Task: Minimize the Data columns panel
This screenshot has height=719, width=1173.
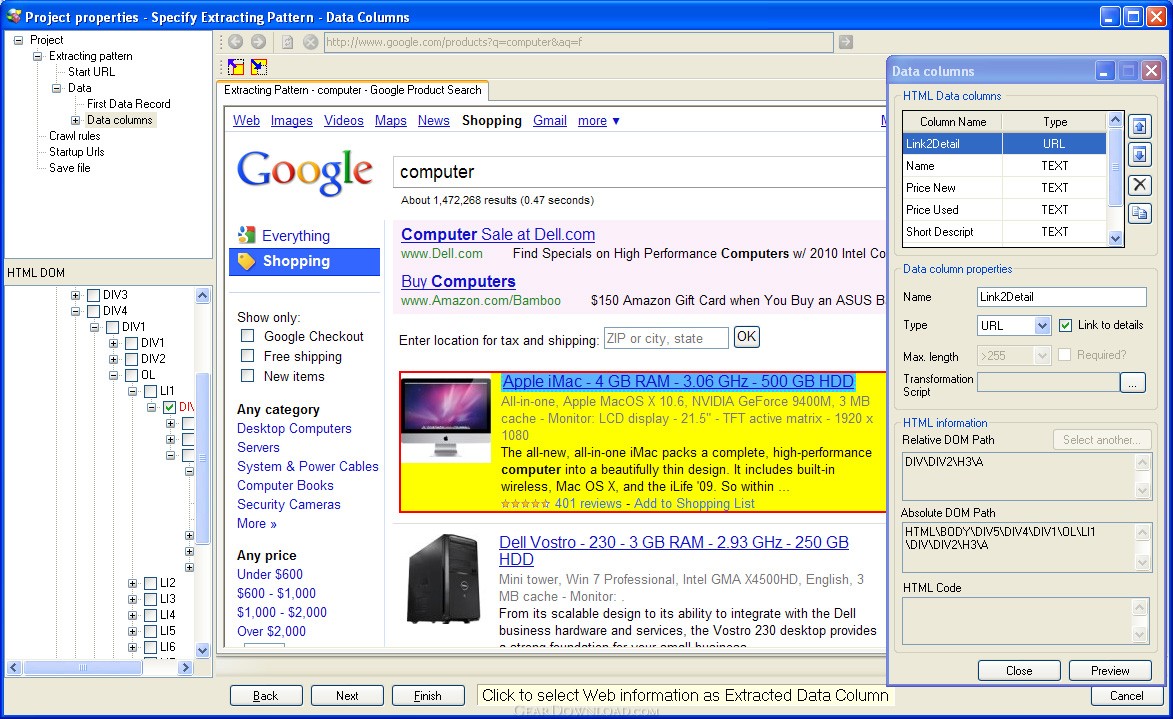Action: (1105, 71)
